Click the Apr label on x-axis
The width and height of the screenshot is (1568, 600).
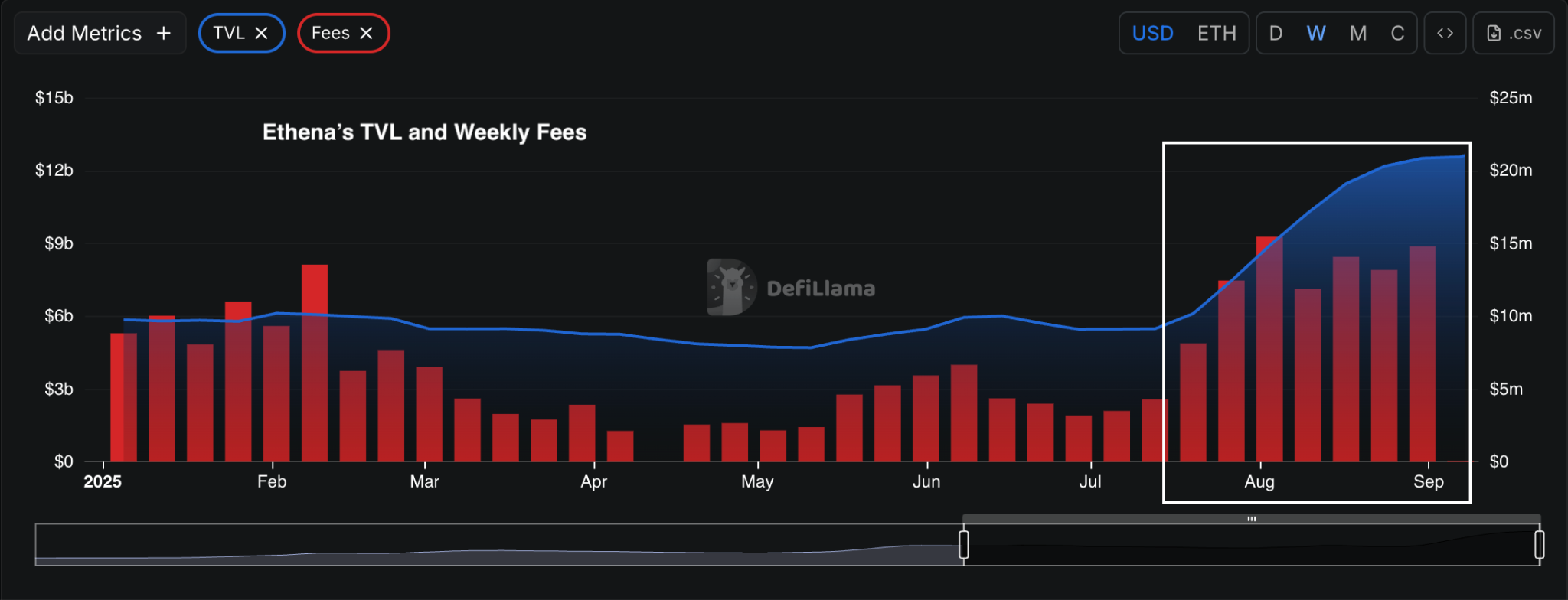[x=594, y=481]
